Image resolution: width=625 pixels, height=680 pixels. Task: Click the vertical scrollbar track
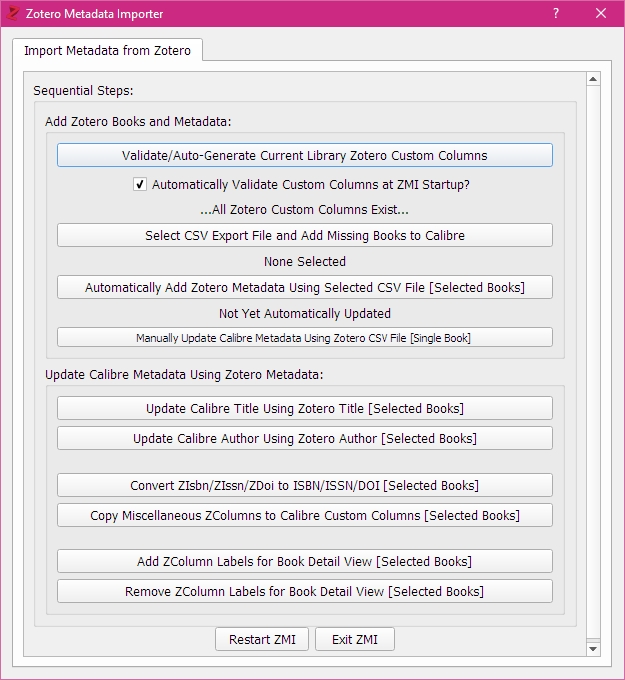click(593, 363)
